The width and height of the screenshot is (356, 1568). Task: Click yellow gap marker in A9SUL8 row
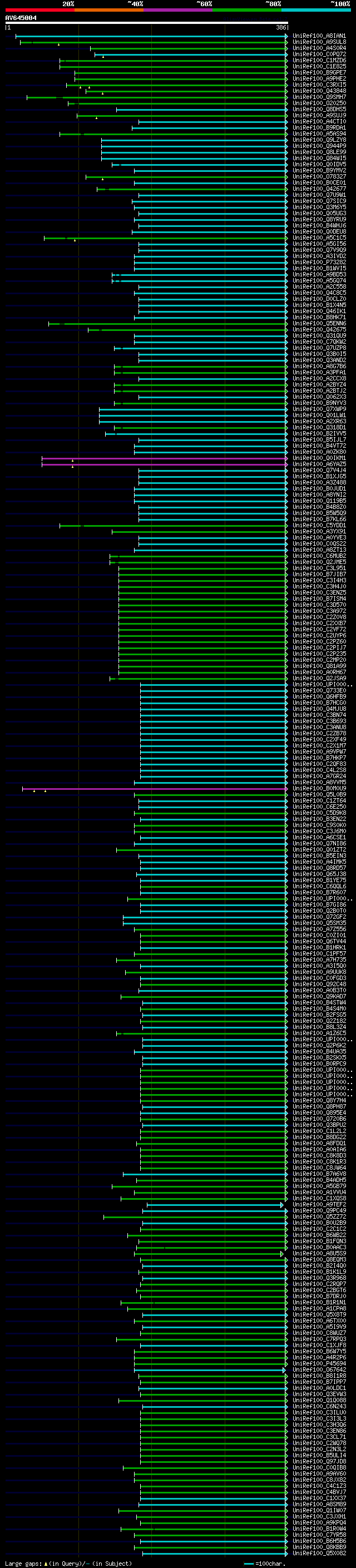[x=58, y=44]
